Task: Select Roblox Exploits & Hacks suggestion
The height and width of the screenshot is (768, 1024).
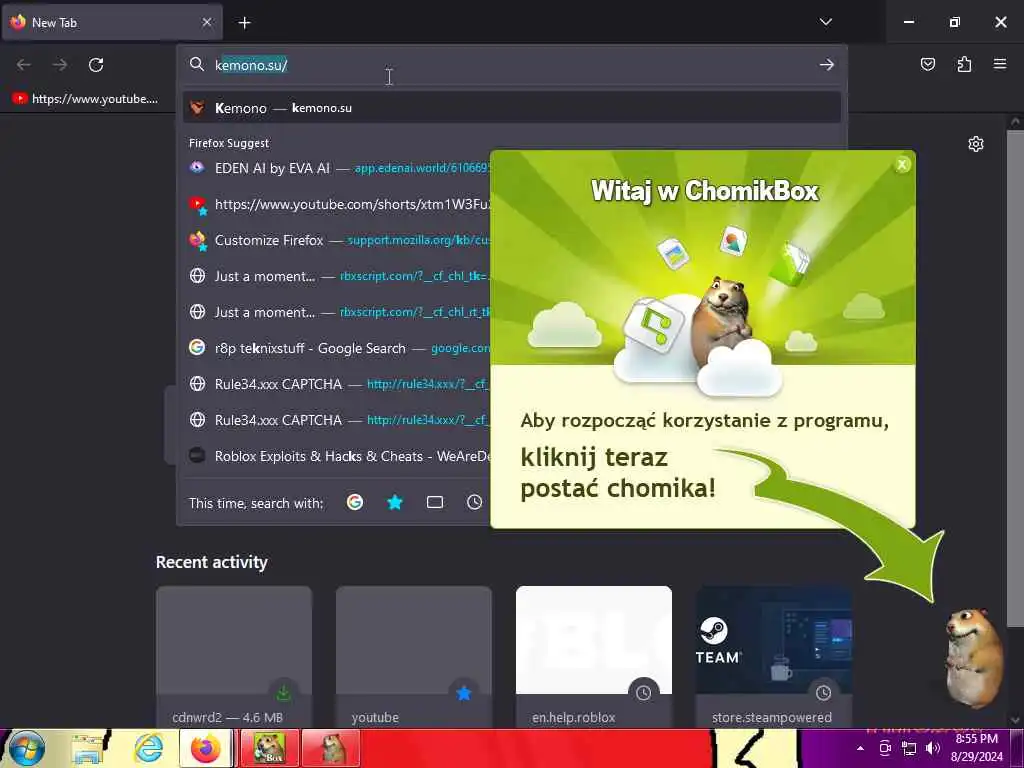Action: 337,456
